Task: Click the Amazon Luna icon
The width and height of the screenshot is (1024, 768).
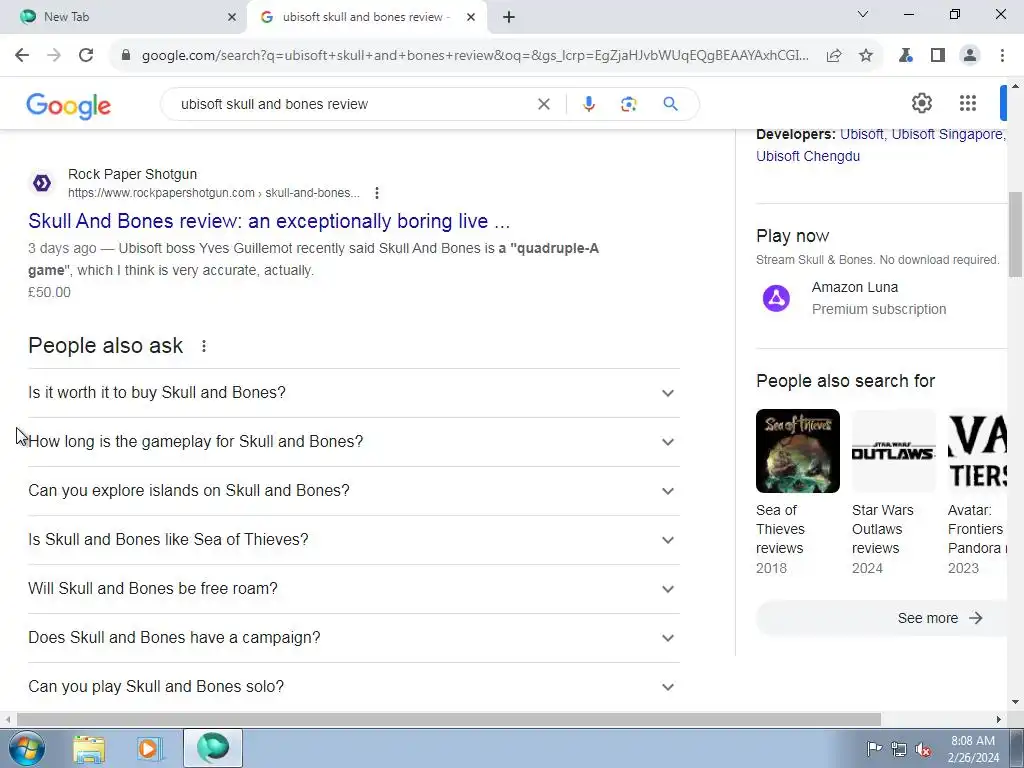Action: pos(776,298)
